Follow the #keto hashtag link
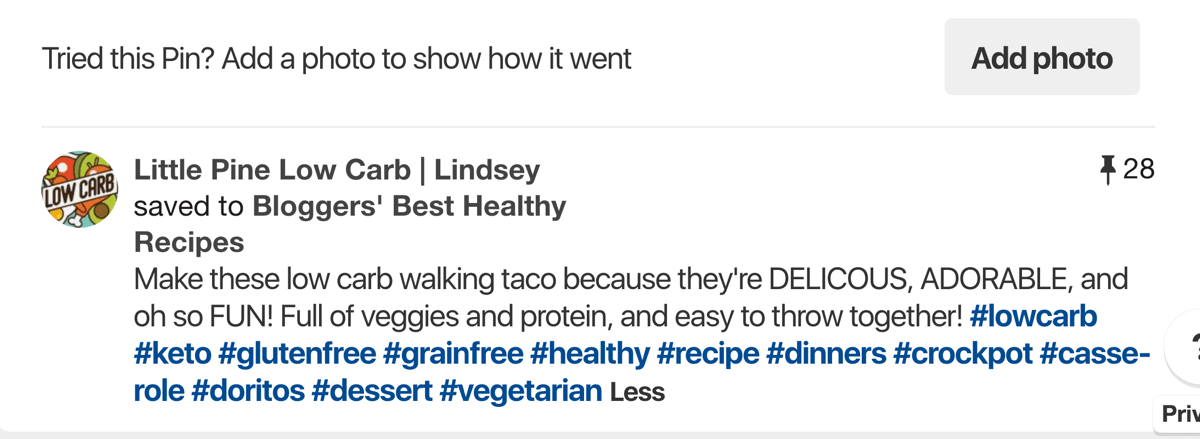 tap(171, 354)
